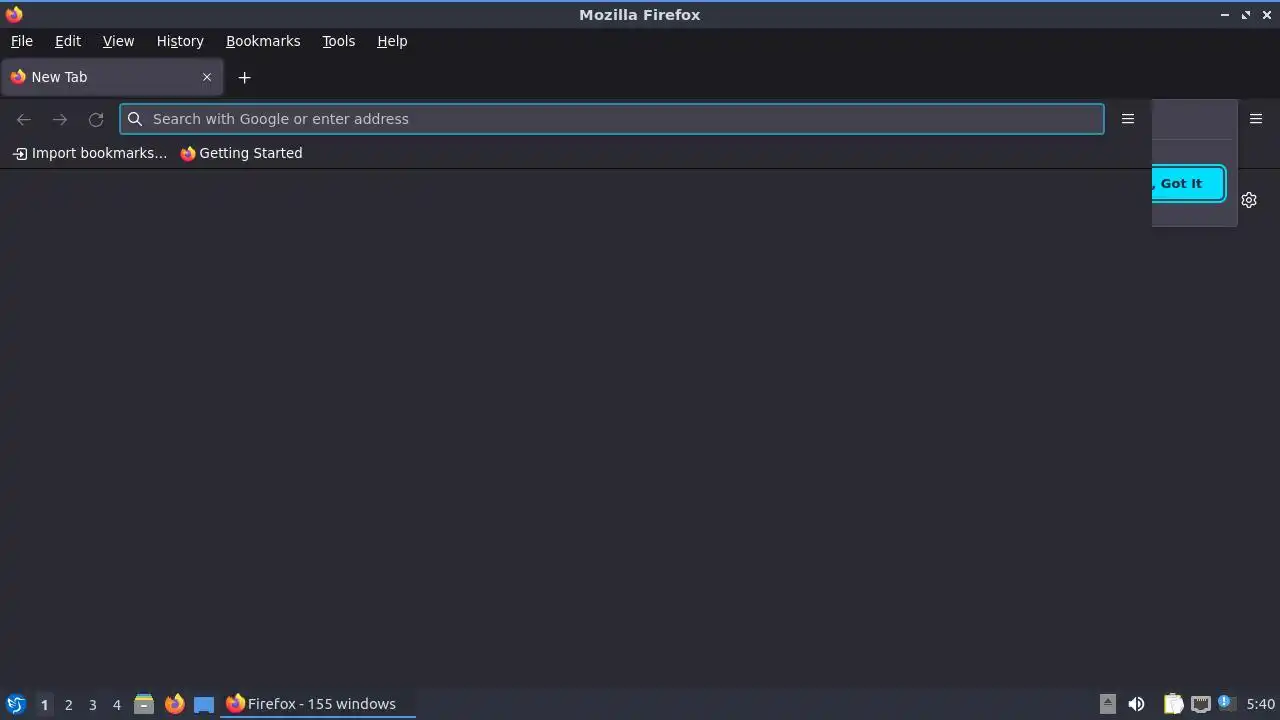Viewport: 1280px width, 720px height.
Task: Select the New Tab tab
Action: (x=112, y=77)
